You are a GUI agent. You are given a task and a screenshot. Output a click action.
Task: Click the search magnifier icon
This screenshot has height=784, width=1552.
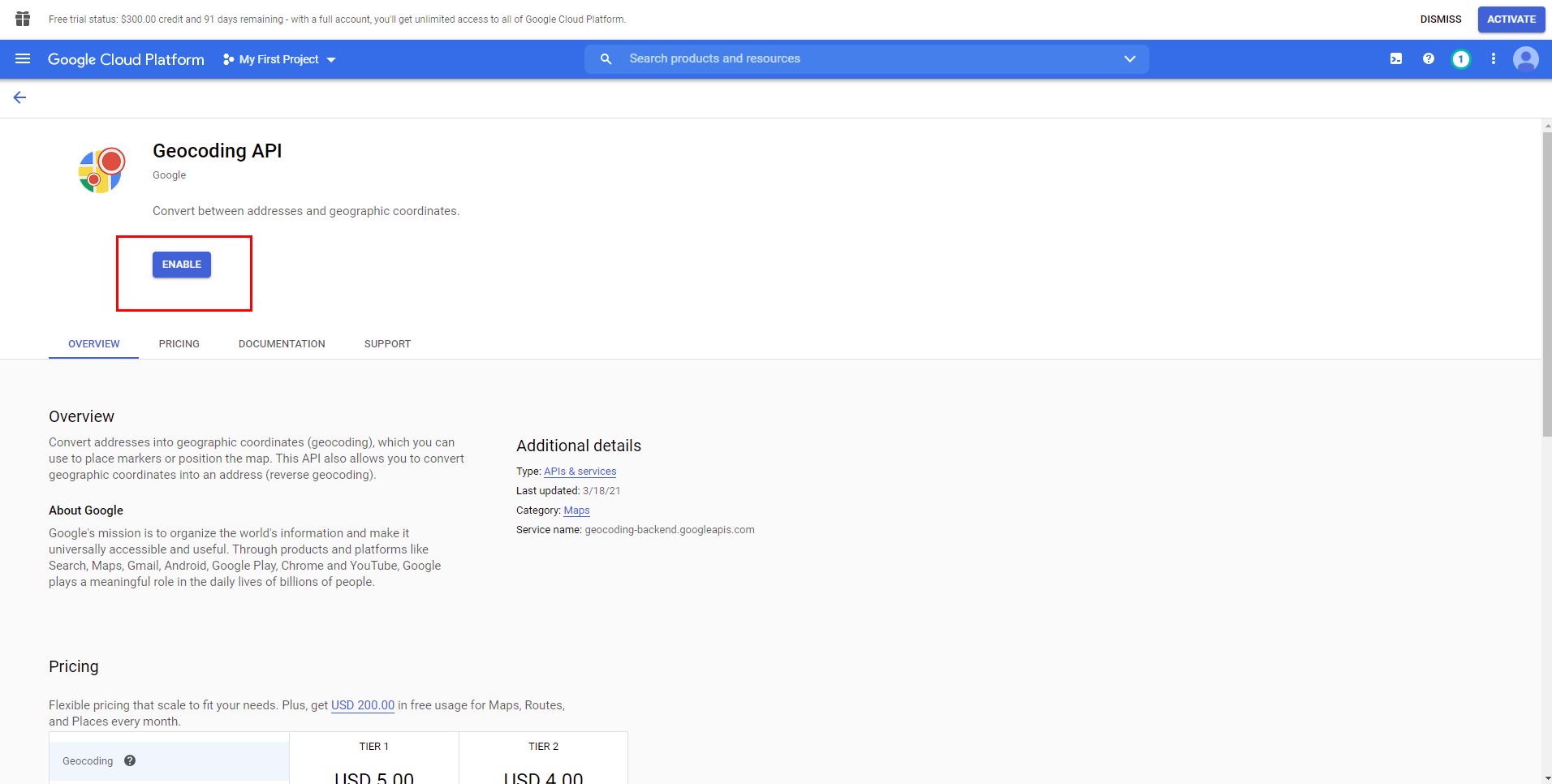coord(606,59)
